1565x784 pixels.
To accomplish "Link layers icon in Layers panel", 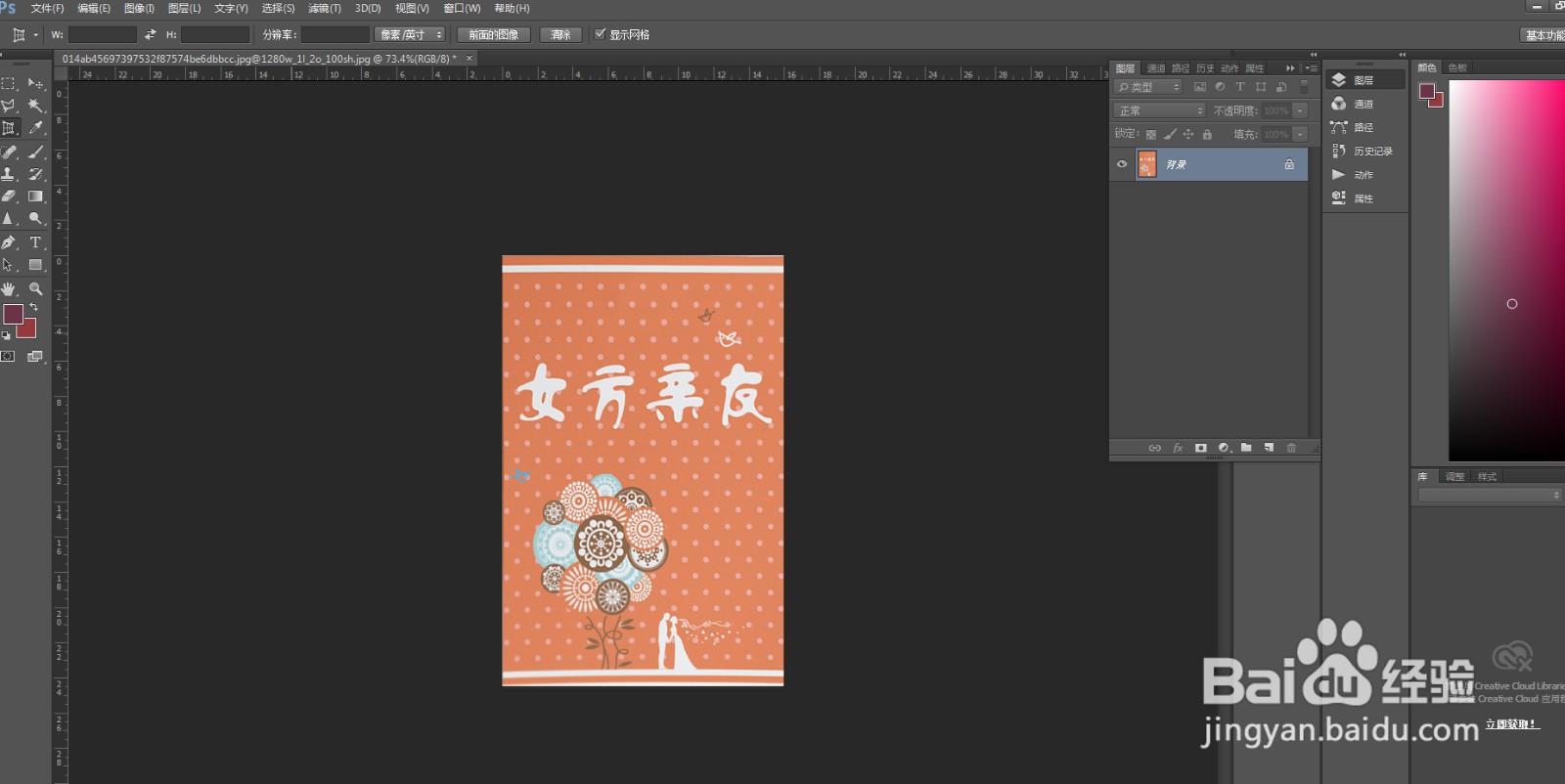I will point(1154,448).
